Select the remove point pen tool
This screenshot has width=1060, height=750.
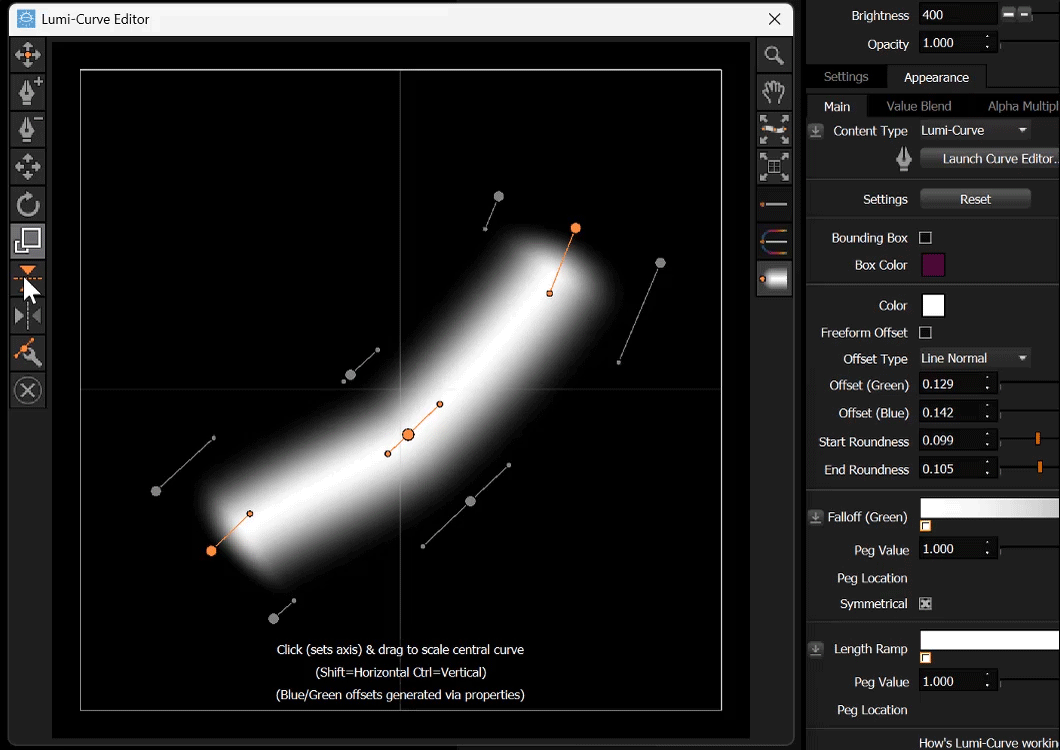tap(28, 128)
